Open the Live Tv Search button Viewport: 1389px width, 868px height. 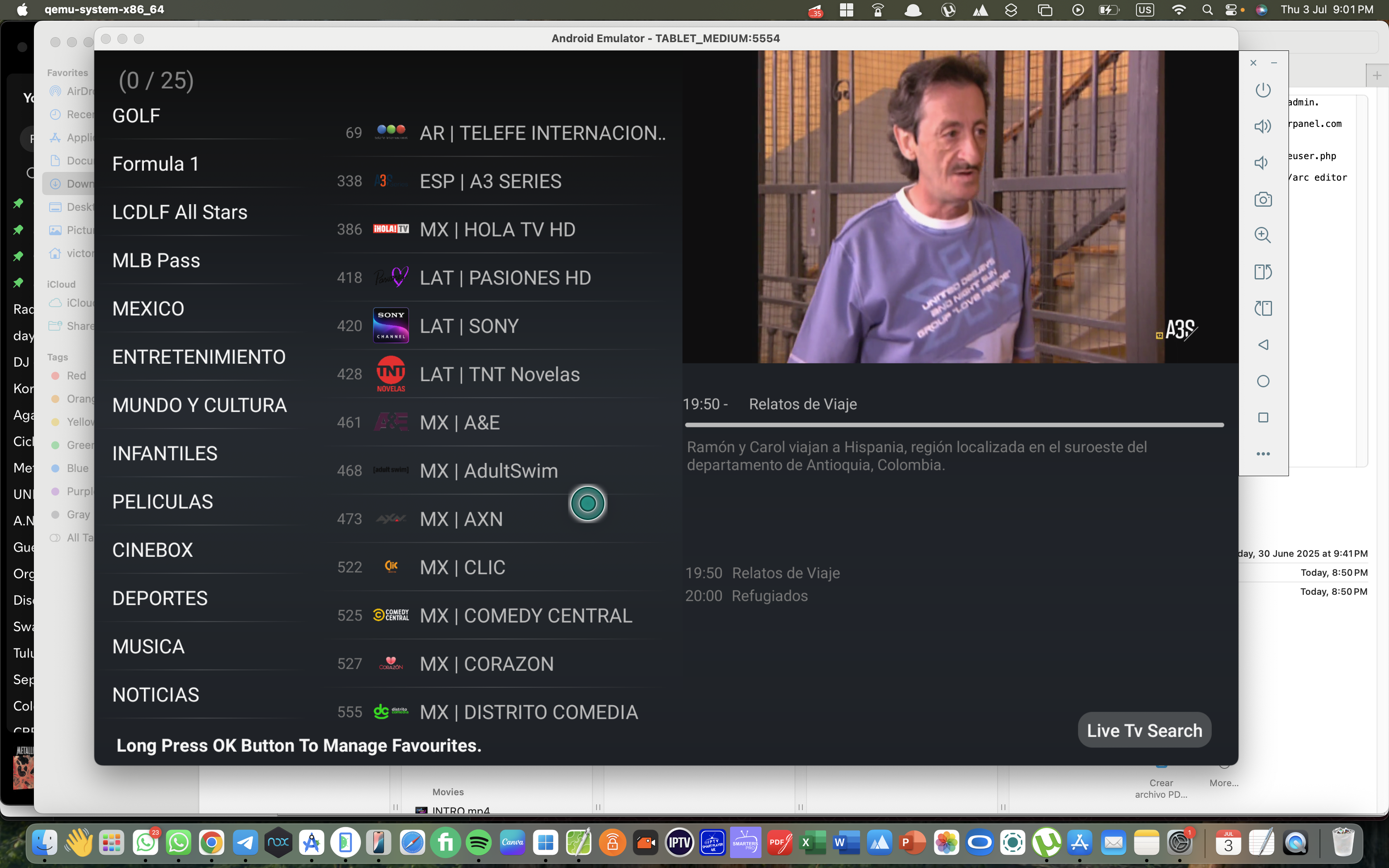(1144, 730)
